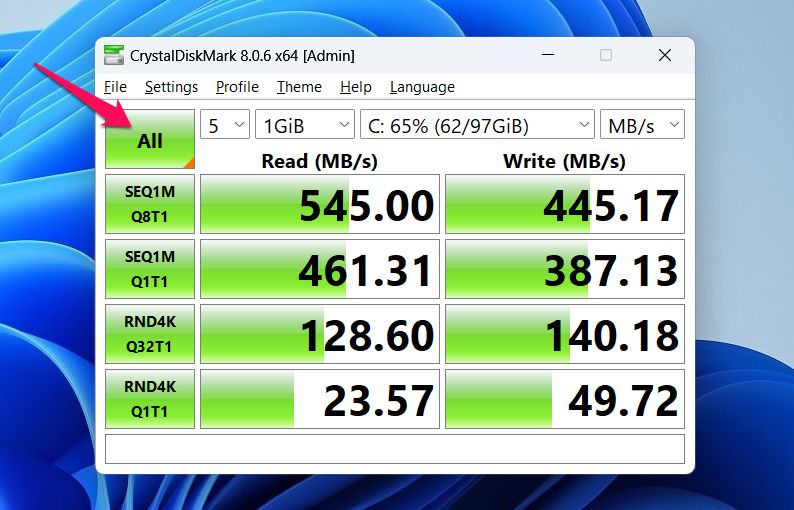Viewport: 794px width, 510px height.
Task: Open the Settings menu
Action: click(x=171, y=87)
